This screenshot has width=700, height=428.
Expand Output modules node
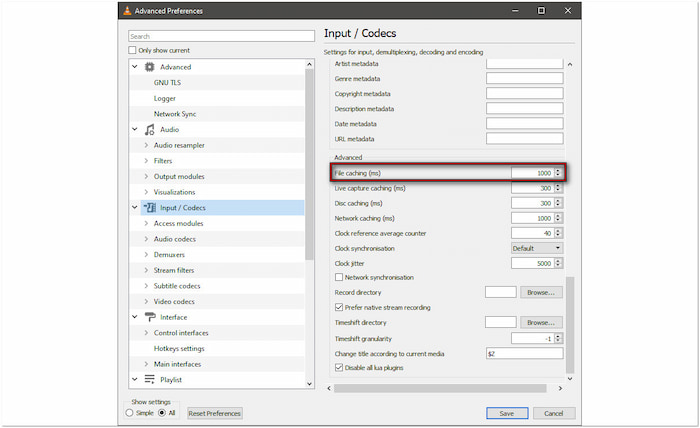point(146,176)
